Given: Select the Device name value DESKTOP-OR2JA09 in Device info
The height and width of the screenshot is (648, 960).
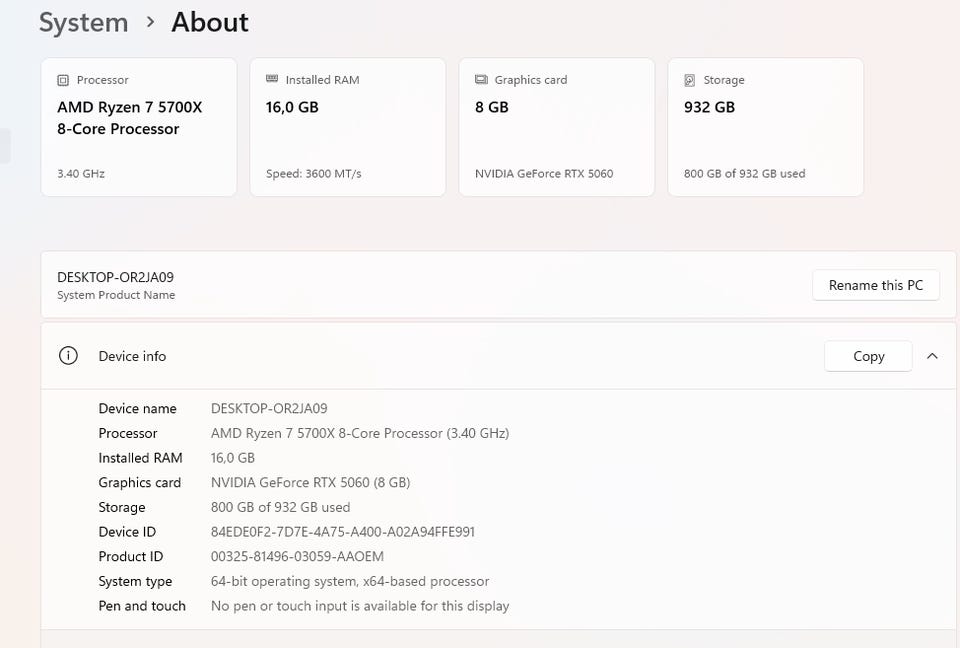Looking at the screenshot, I should tap(269, 409).
